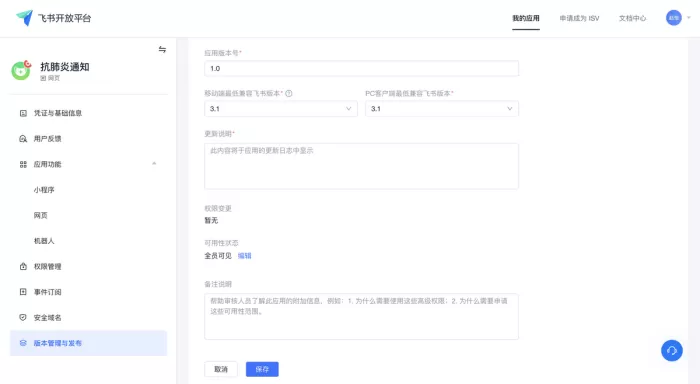Click the 版本管理与发布 layers icon
The width and height of the screenshot is (700, 384).
pyautogui.click(x=23, y=343)
